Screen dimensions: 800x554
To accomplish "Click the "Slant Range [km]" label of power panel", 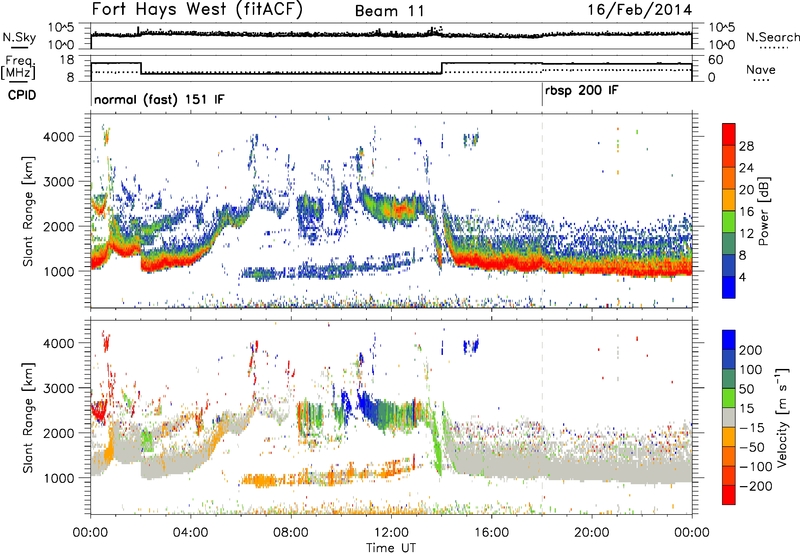I will [28, 211].
